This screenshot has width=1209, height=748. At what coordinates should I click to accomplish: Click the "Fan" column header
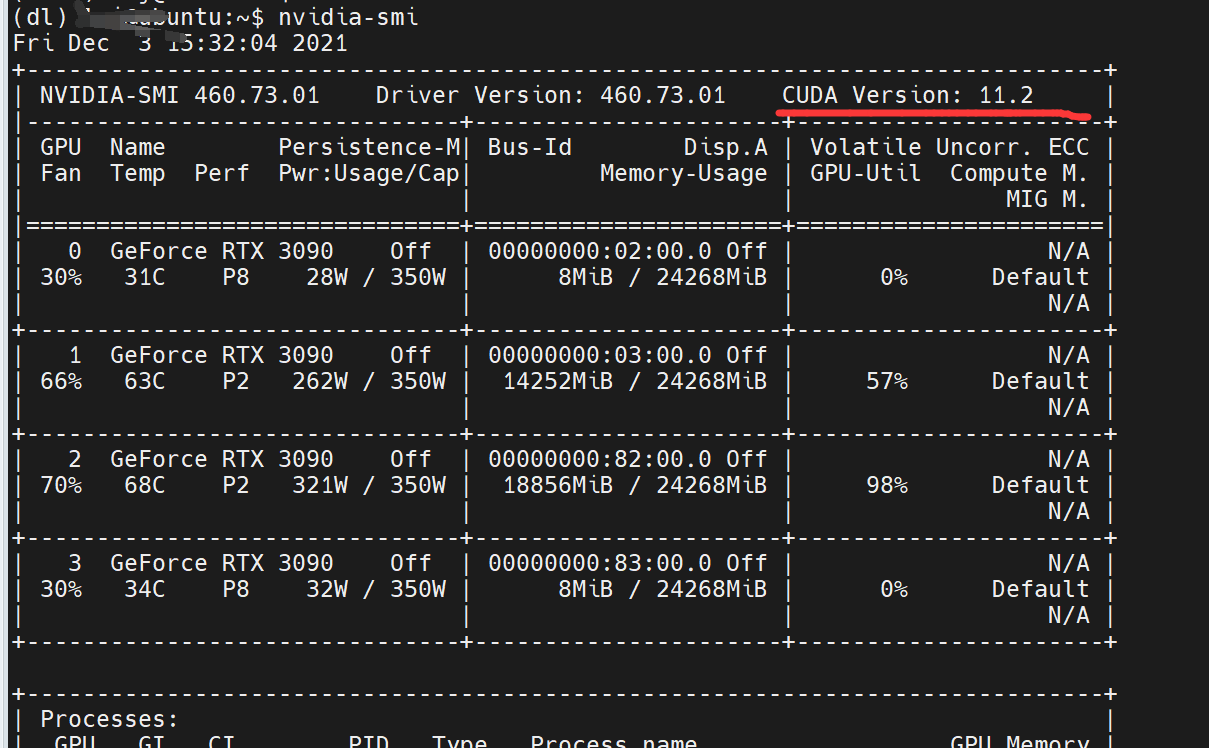click(x=61, y=174)
